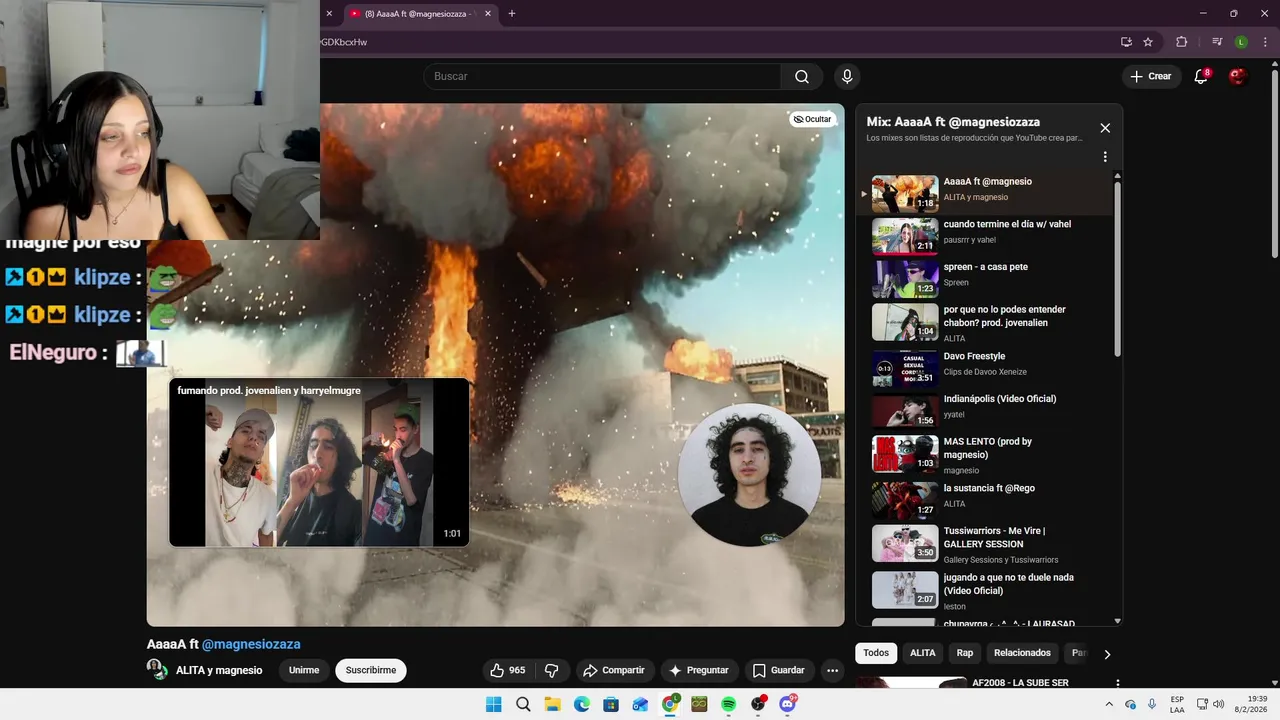The image size is (1280, 720).
Task: Open Chrome three-dot menu
Action: (x=1264, y=42)
